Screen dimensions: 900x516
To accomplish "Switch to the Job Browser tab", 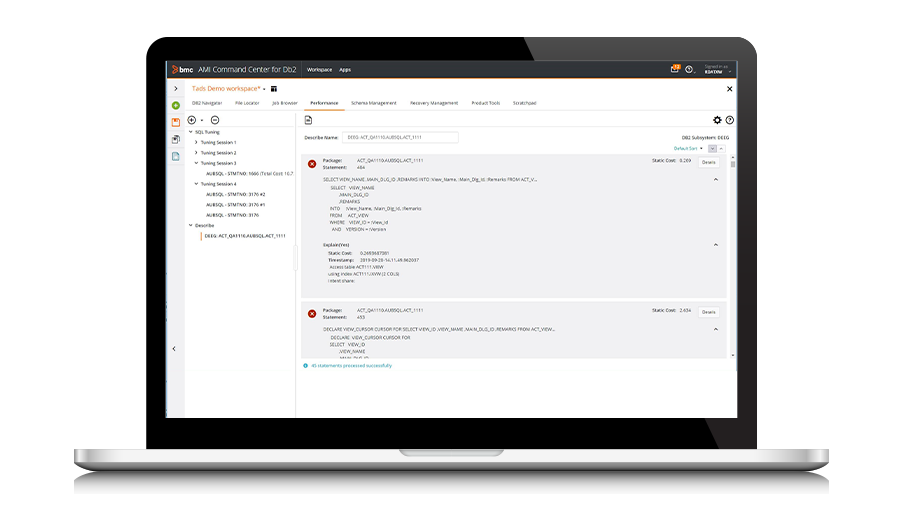I will click(285, 103).
